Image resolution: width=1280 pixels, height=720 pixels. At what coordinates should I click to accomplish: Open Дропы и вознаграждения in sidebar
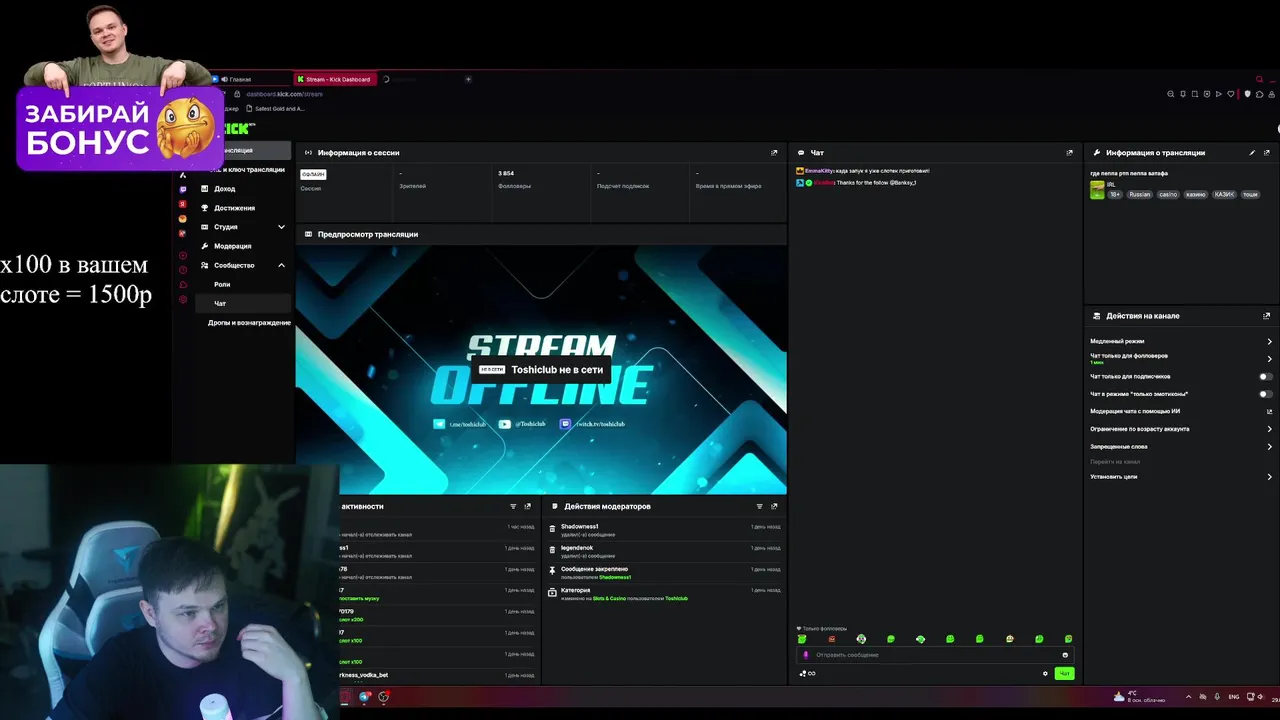(x=249, y=323)
